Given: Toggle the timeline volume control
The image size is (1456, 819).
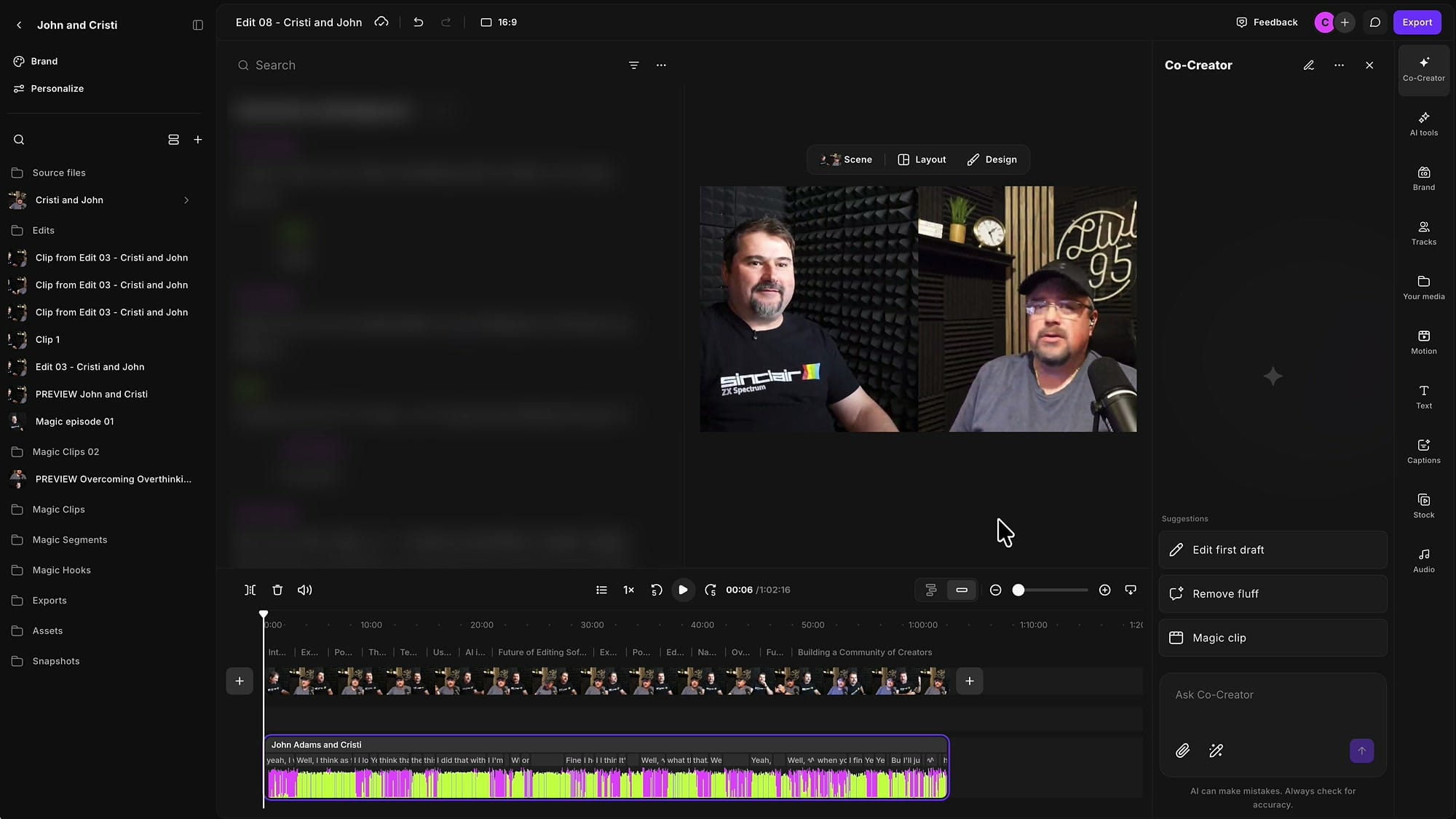Looking at the screenshot, I should (x=305, y=590).
